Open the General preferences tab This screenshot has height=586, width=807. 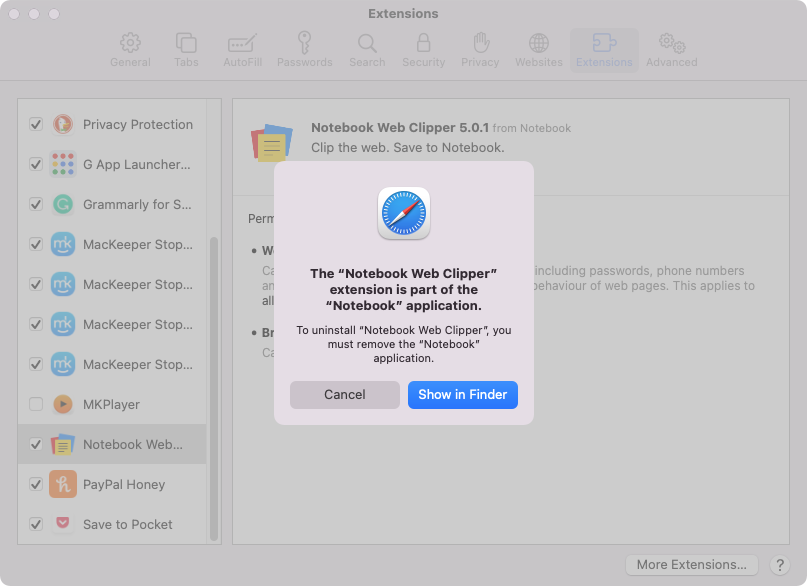(x=130, y=50)
